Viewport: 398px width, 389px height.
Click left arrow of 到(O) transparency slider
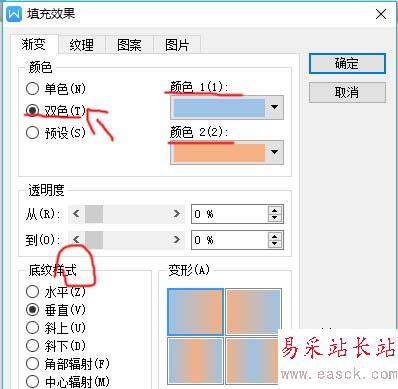(x=76, y=240)
